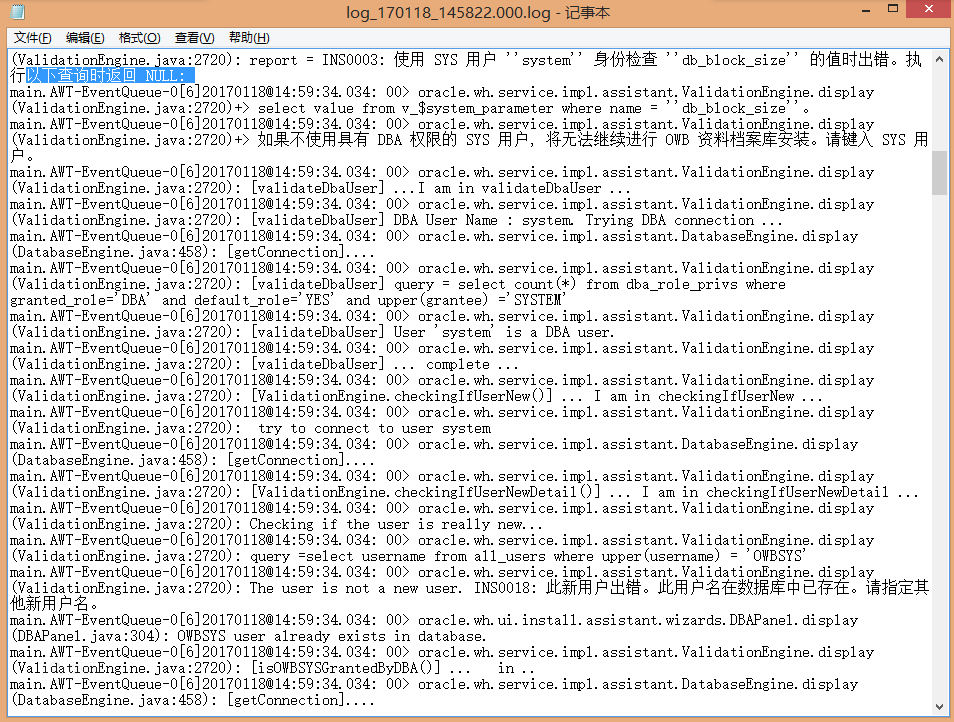Screen dimensions: 954x722
Task: Click 'oracle.wh.ui.install.assistant.wizards.DBAPanel.display' text
Action: 638,620
